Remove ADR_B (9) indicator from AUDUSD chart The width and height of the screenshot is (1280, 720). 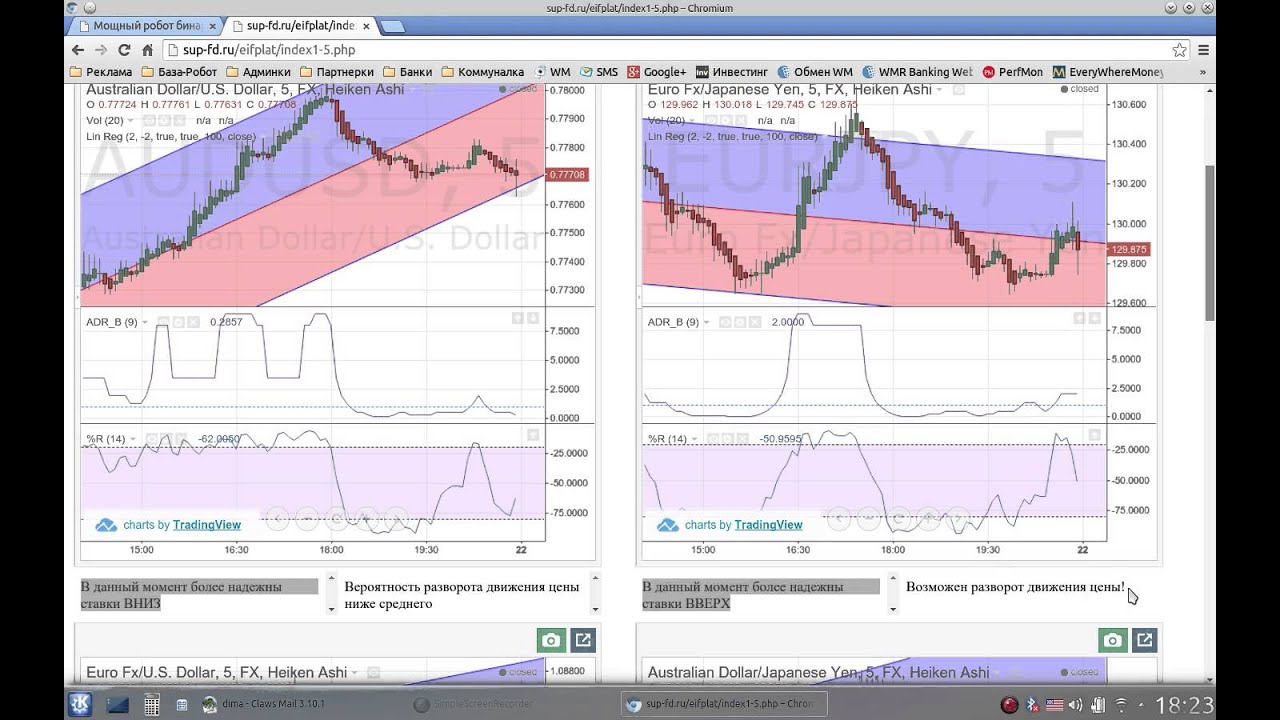(x=193, y=322)
